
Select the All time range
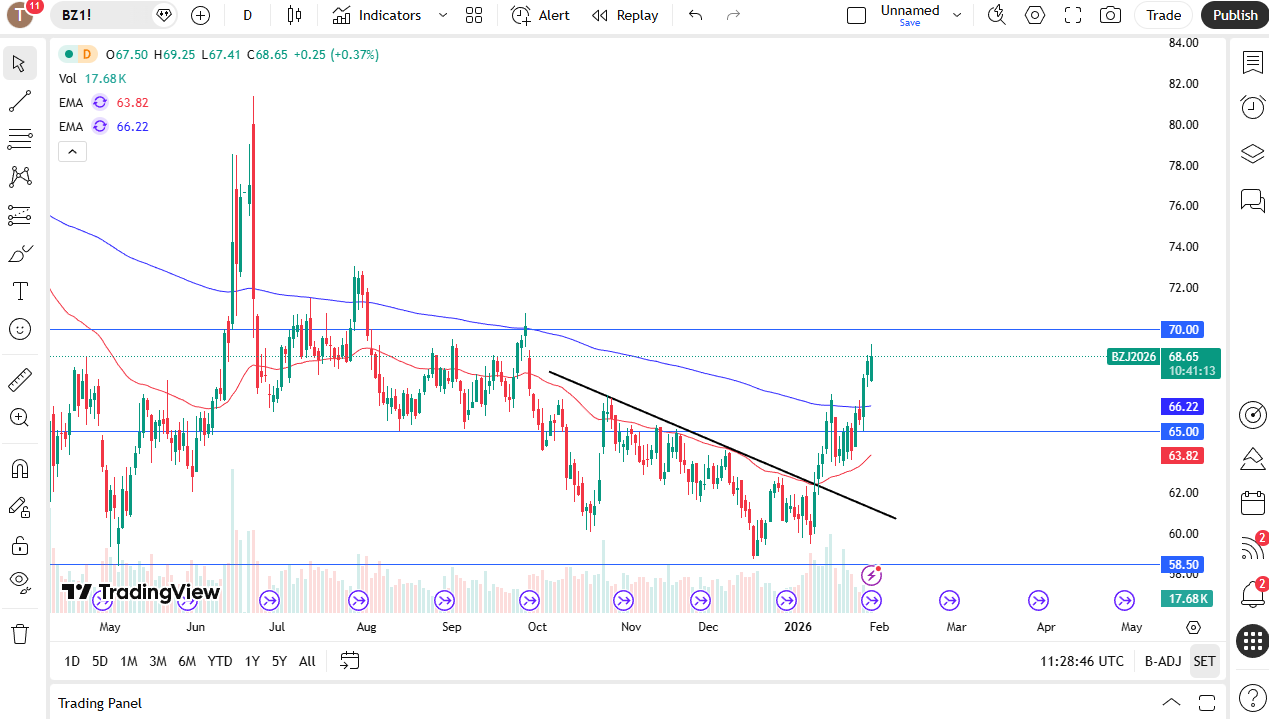point(307,661)
